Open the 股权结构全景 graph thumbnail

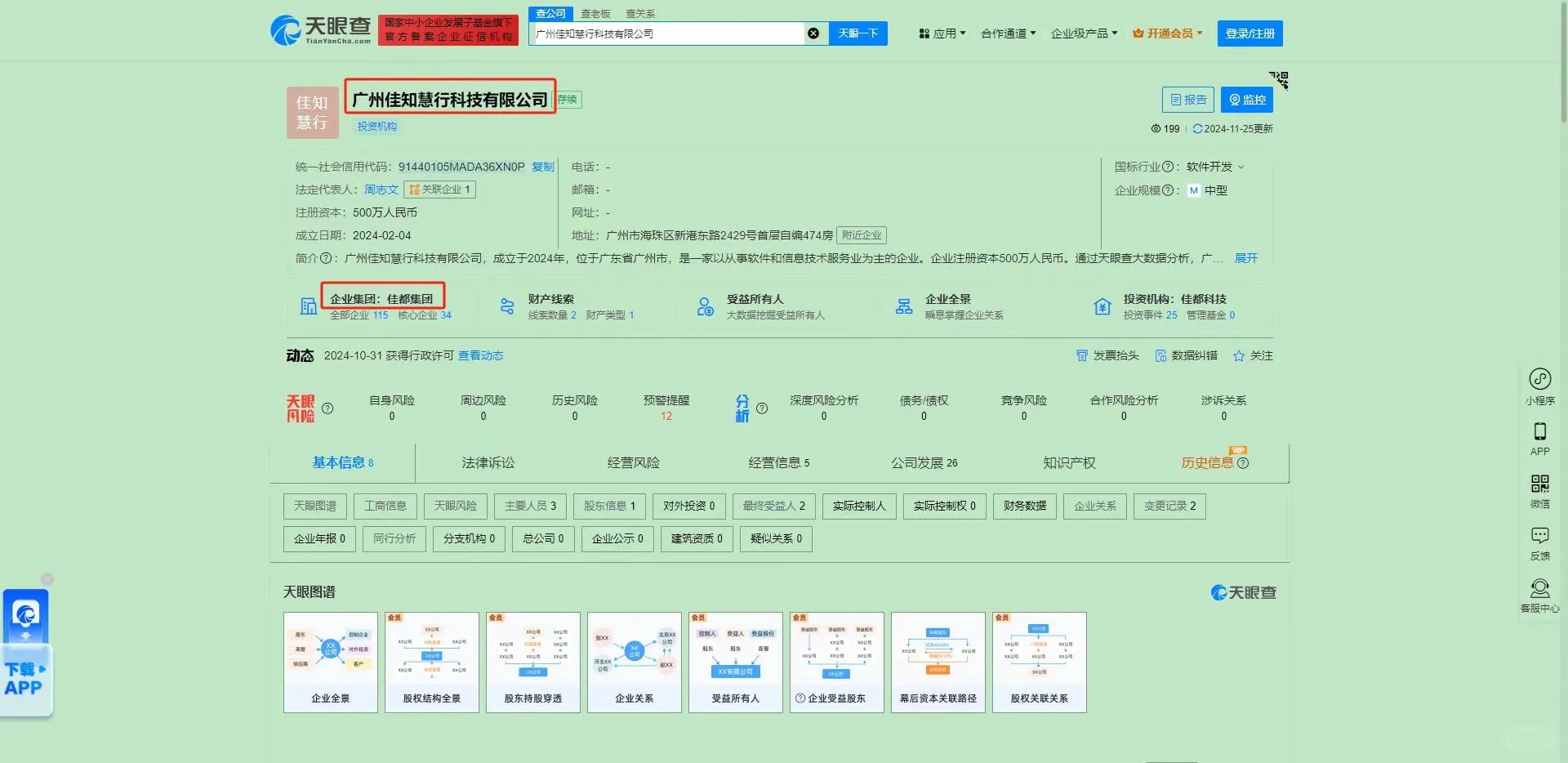[x=432, y=663]
